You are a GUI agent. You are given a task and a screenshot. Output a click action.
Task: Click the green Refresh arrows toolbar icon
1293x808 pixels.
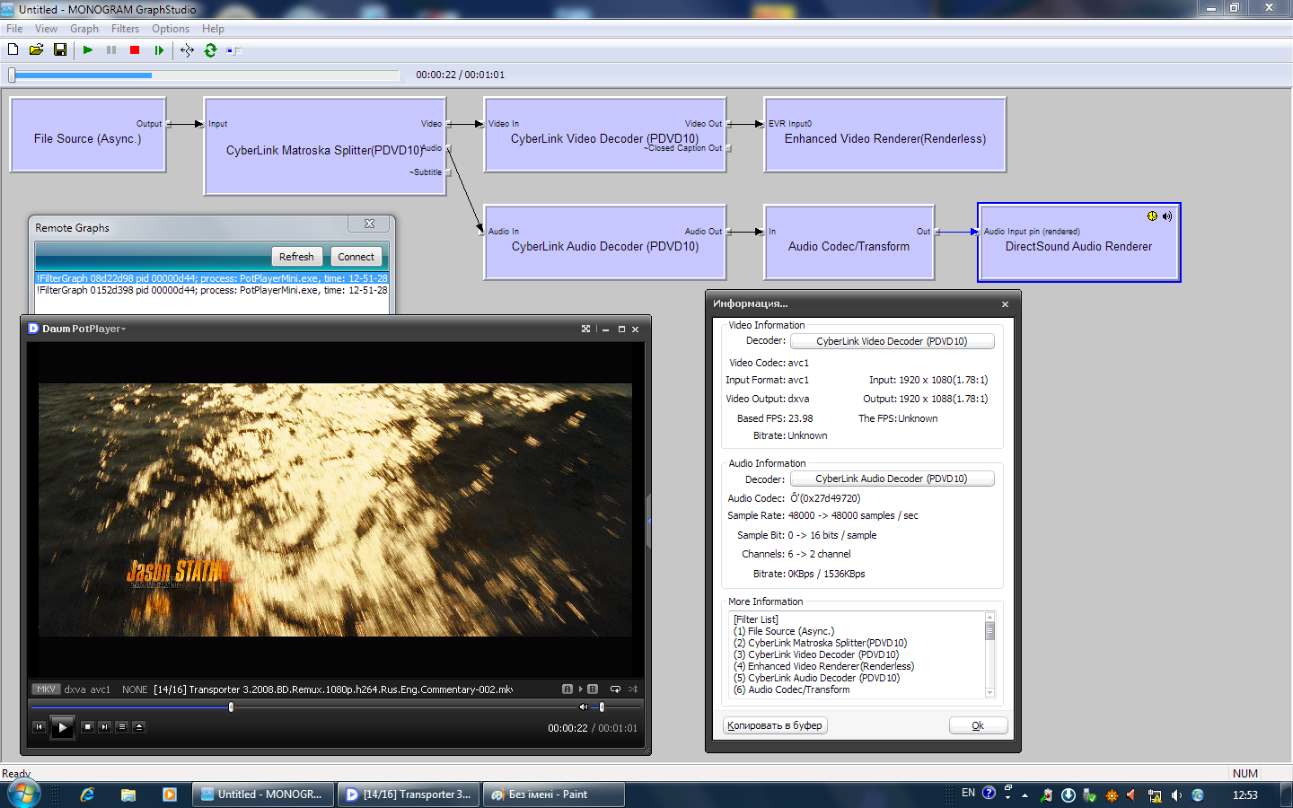[210, 50]
